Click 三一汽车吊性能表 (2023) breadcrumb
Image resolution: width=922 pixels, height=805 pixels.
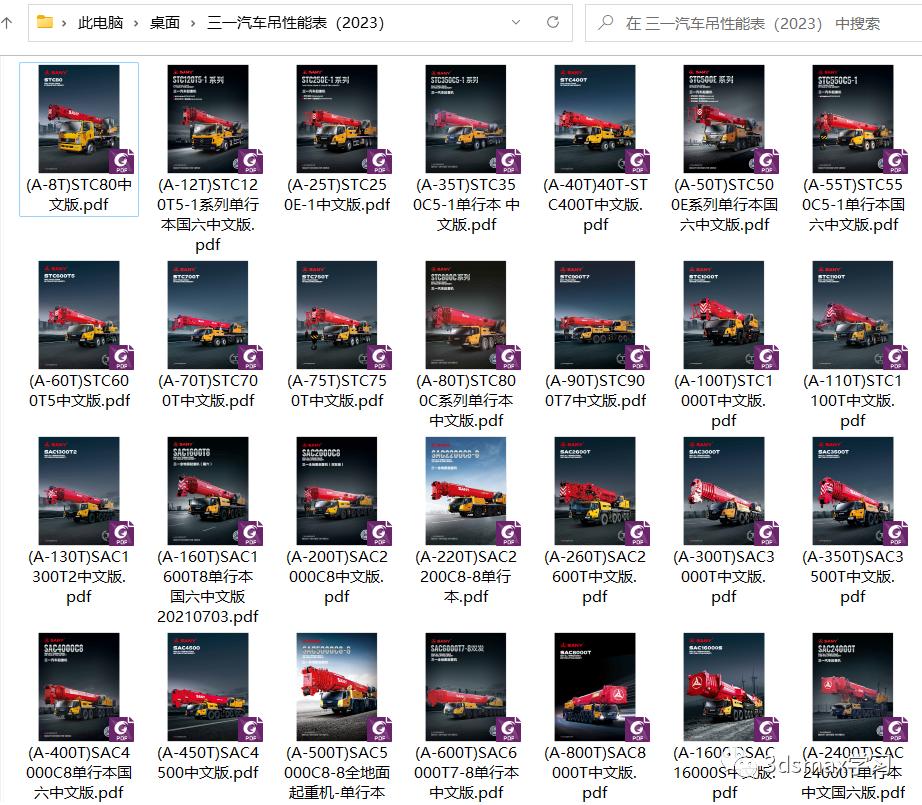[296, 23]
